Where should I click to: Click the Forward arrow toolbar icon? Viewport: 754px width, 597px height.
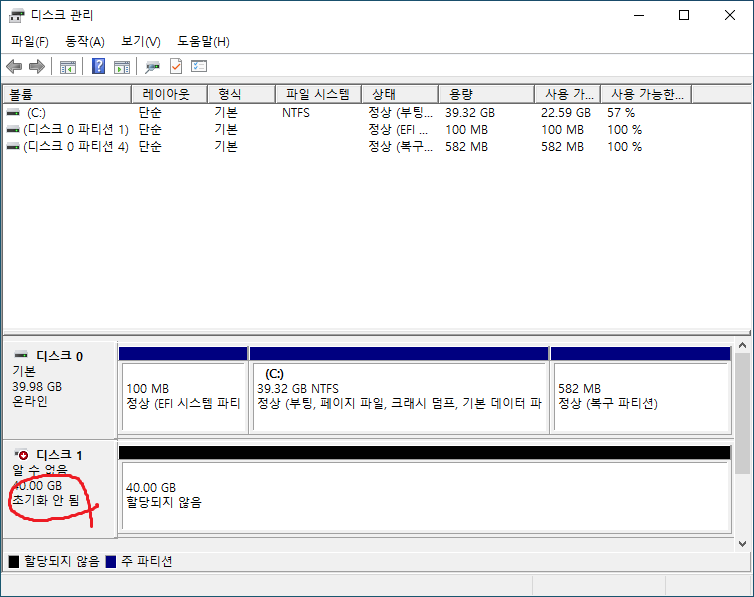(x=37, y=66)
